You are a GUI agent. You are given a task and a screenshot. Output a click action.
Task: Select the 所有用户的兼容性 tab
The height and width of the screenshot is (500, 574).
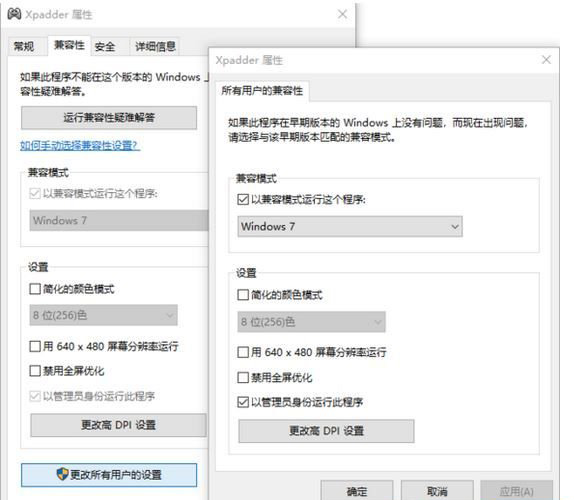click(x=262, y=90)
